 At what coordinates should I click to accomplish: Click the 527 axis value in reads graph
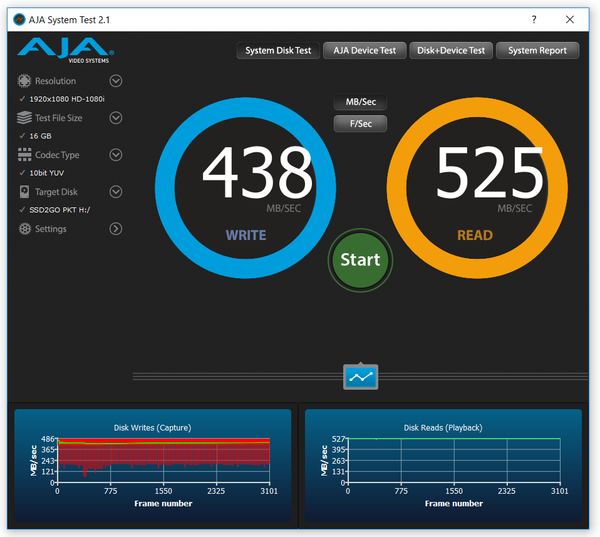[338, 439]
